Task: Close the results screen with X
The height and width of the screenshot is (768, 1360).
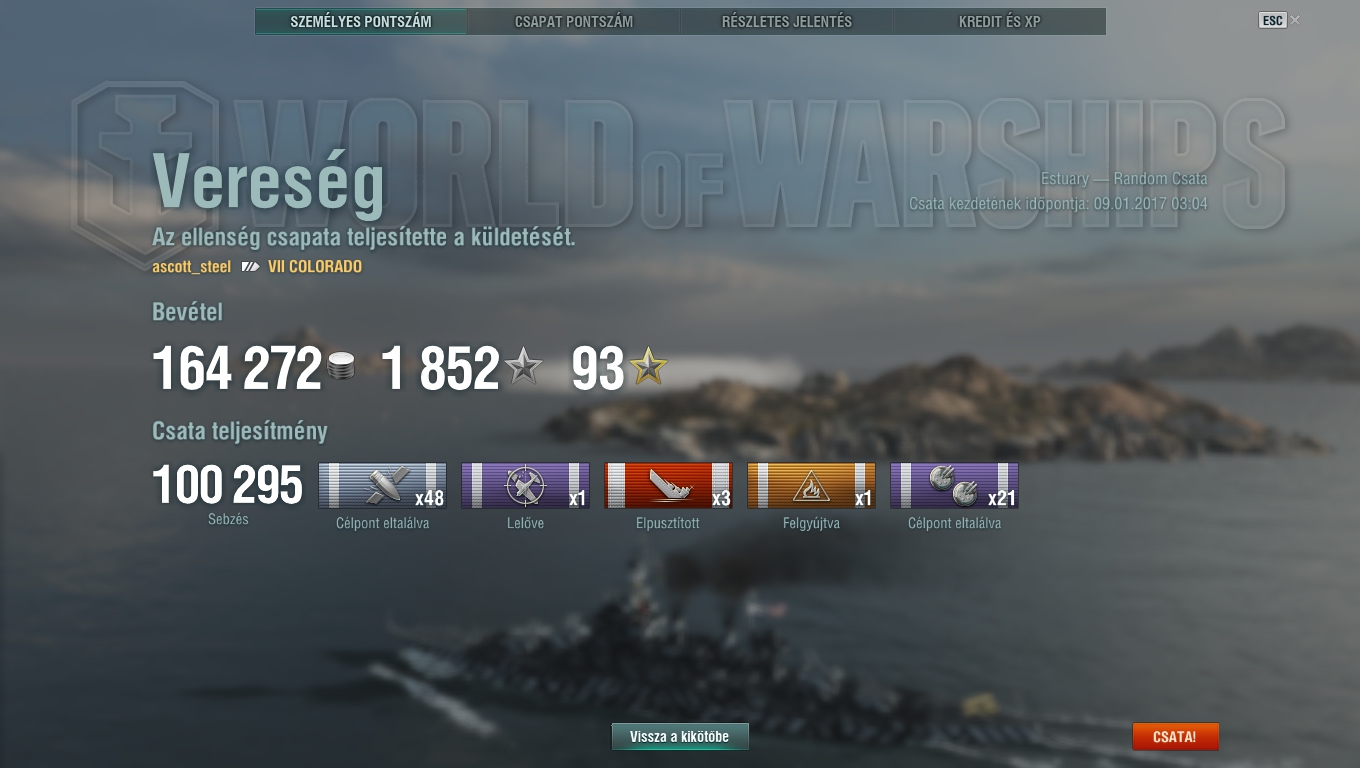Action: pyautogui.click(x=1296, y=20)
